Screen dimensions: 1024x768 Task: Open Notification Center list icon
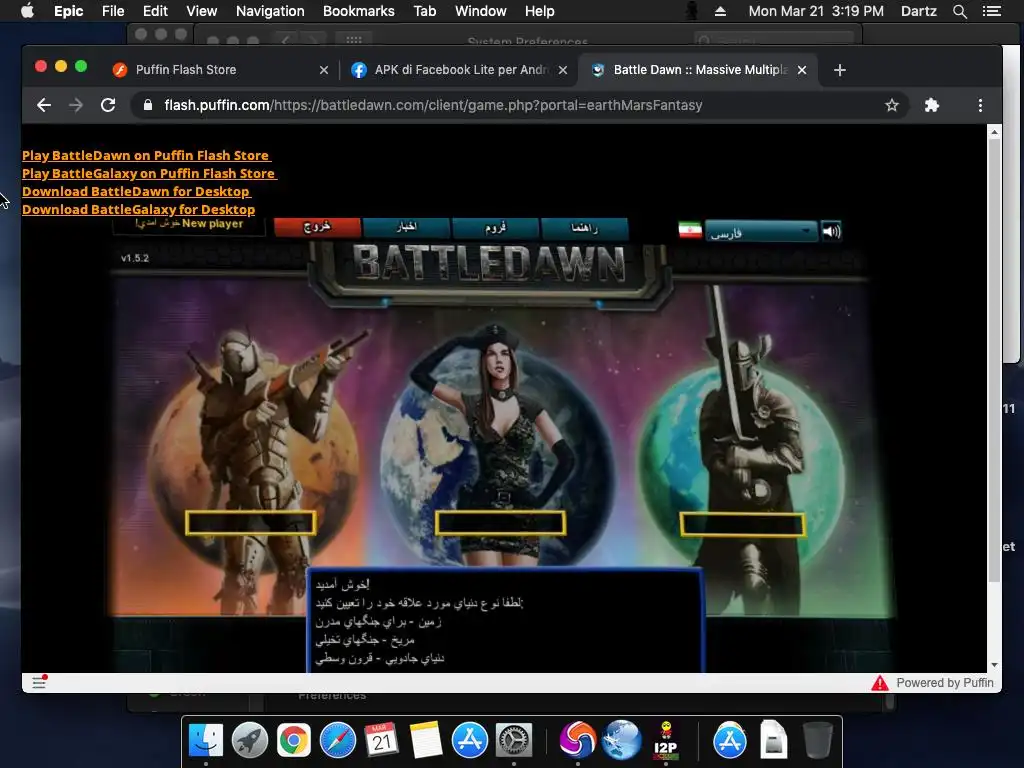(992, 11)
